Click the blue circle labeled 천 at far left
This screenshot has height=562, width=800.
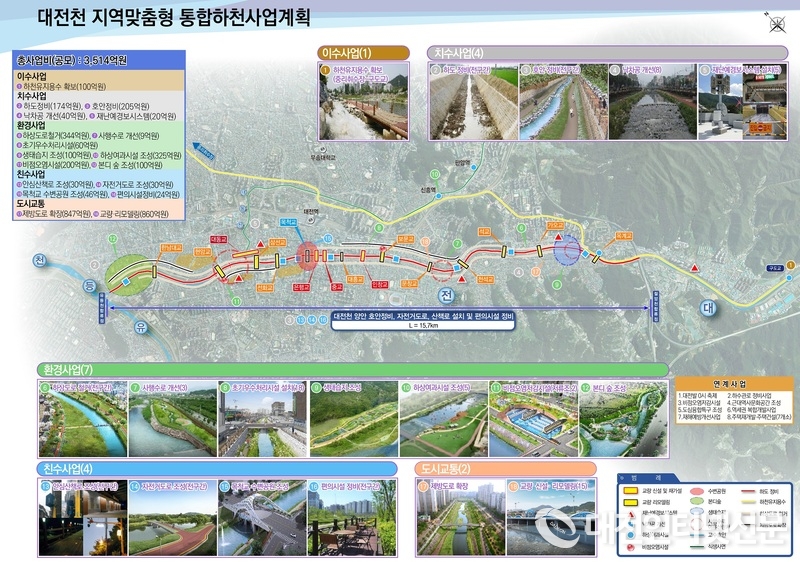(41, 262)
